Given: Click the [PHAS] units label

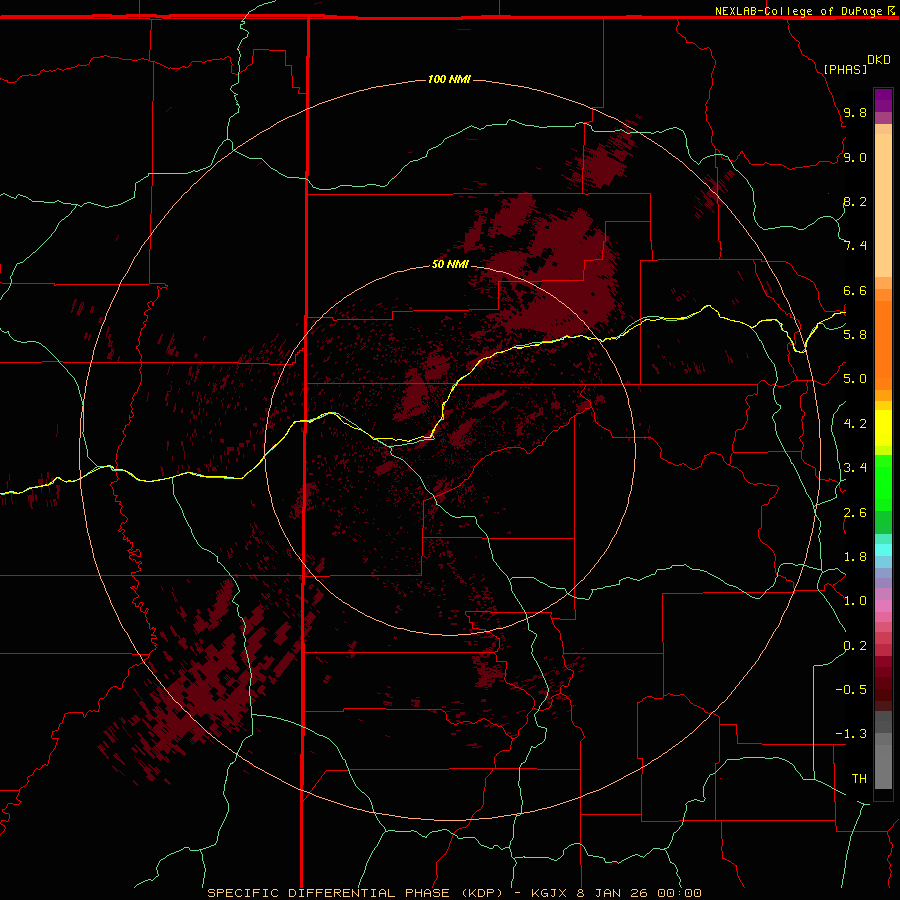Looking at the screenshot, I should tap(845, 69).
